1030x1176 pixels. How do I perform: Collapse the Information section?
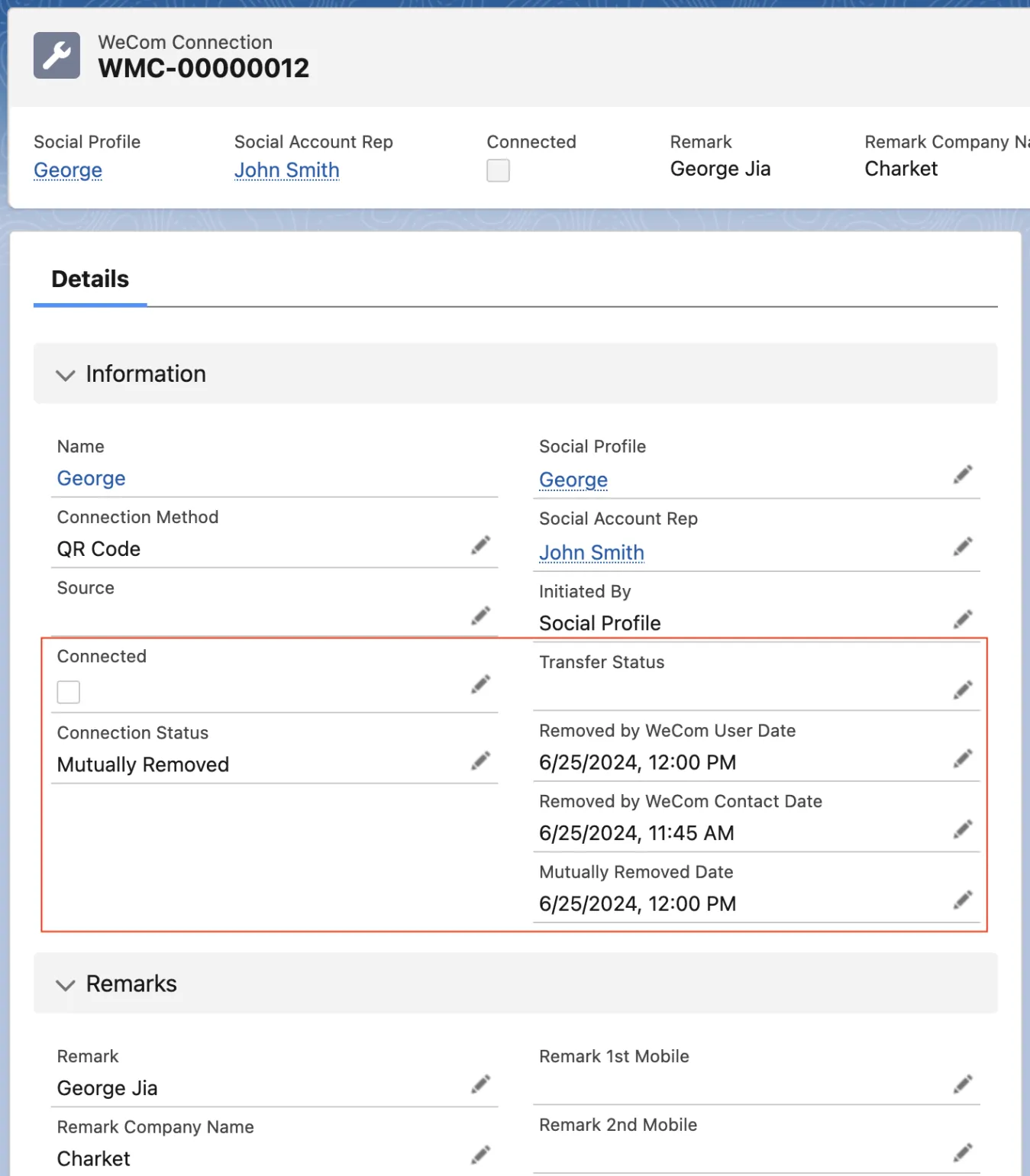pyautogui.click(x=66, y=375)
